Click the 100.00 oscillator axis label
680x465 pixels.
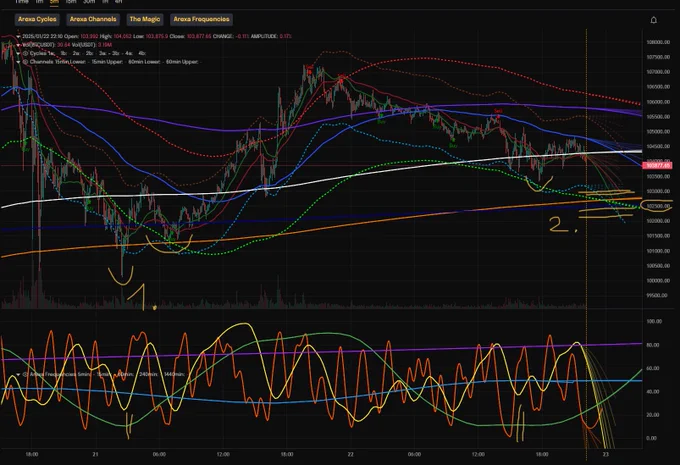[654, 321]
